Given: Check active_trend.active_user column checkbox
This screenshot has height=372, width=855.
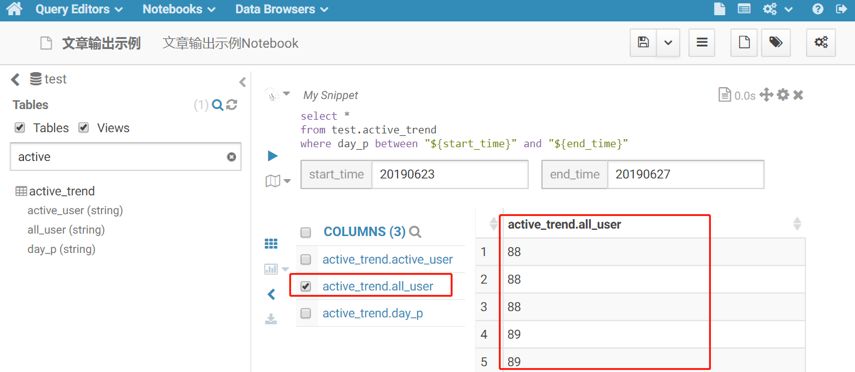Looking at the screenshot, I should [x=306, y=260].
